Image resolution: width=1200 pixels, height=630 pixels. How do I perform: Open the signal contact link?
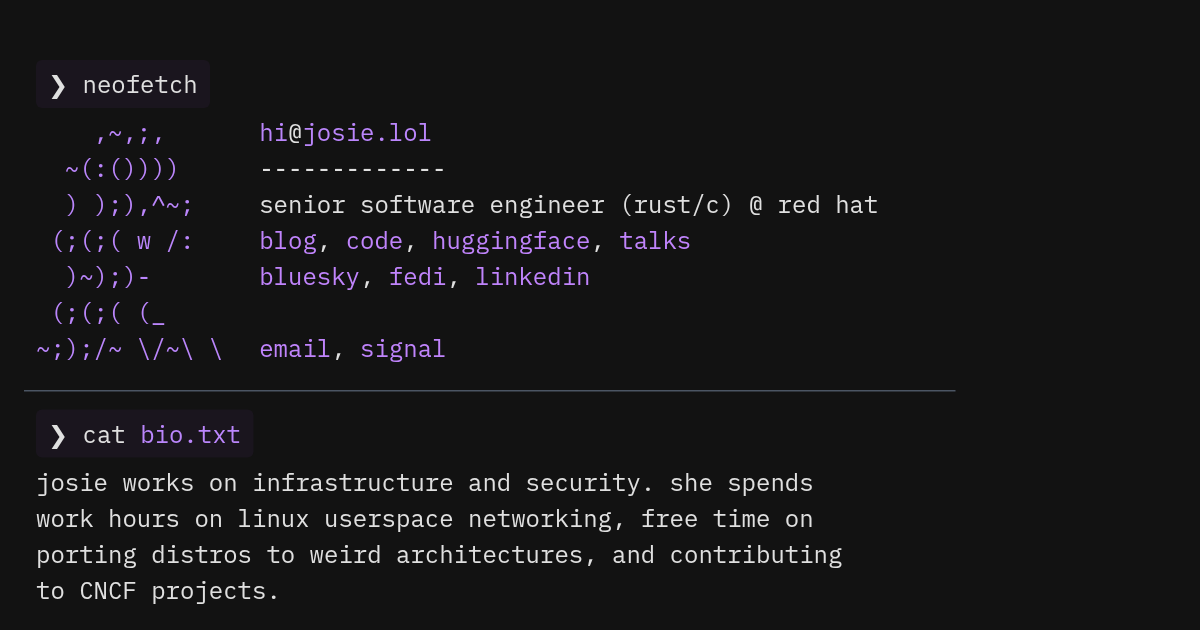pos(403,350)
